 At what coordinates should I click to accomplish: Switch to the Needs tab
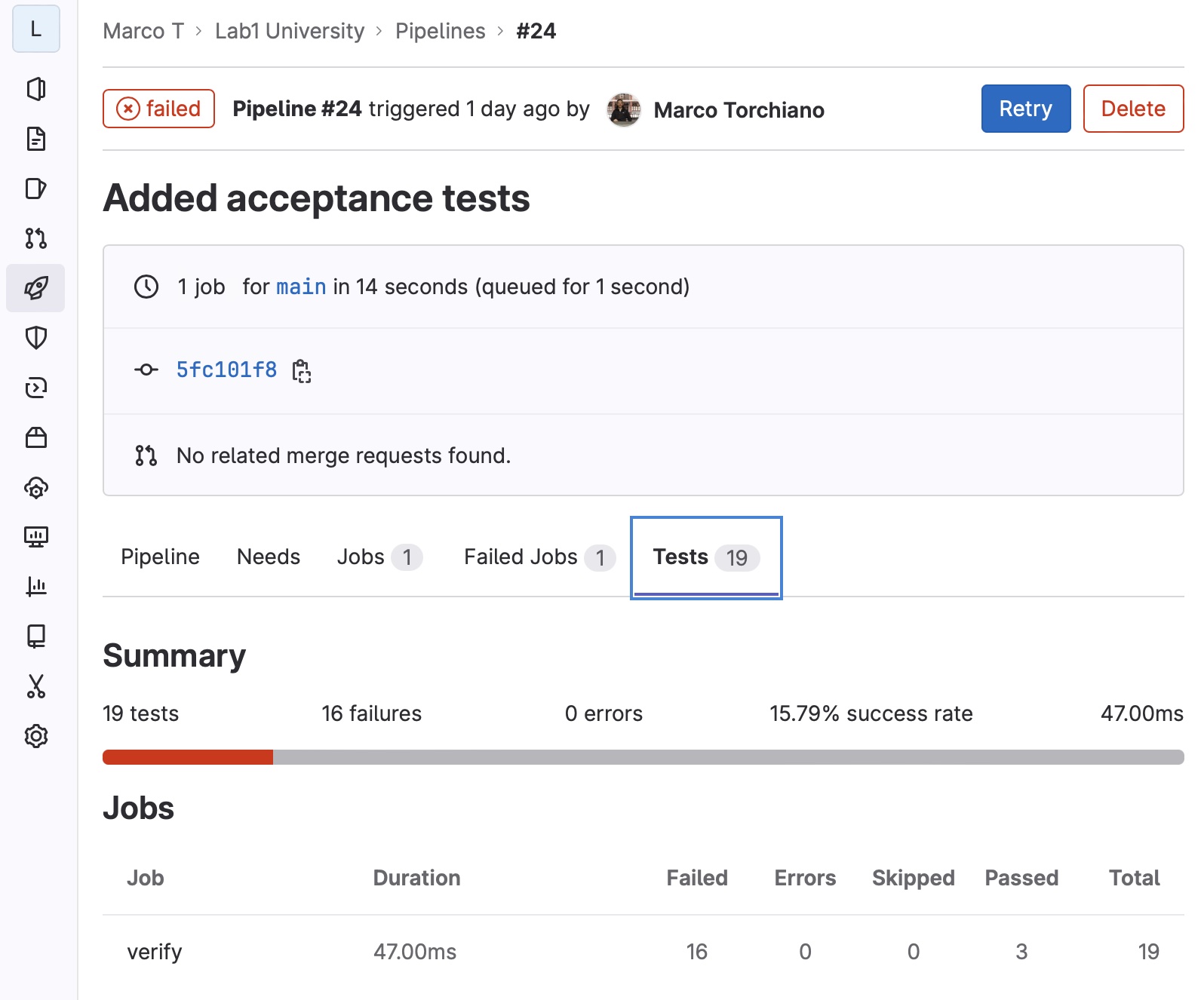click(x=268, y=557)
